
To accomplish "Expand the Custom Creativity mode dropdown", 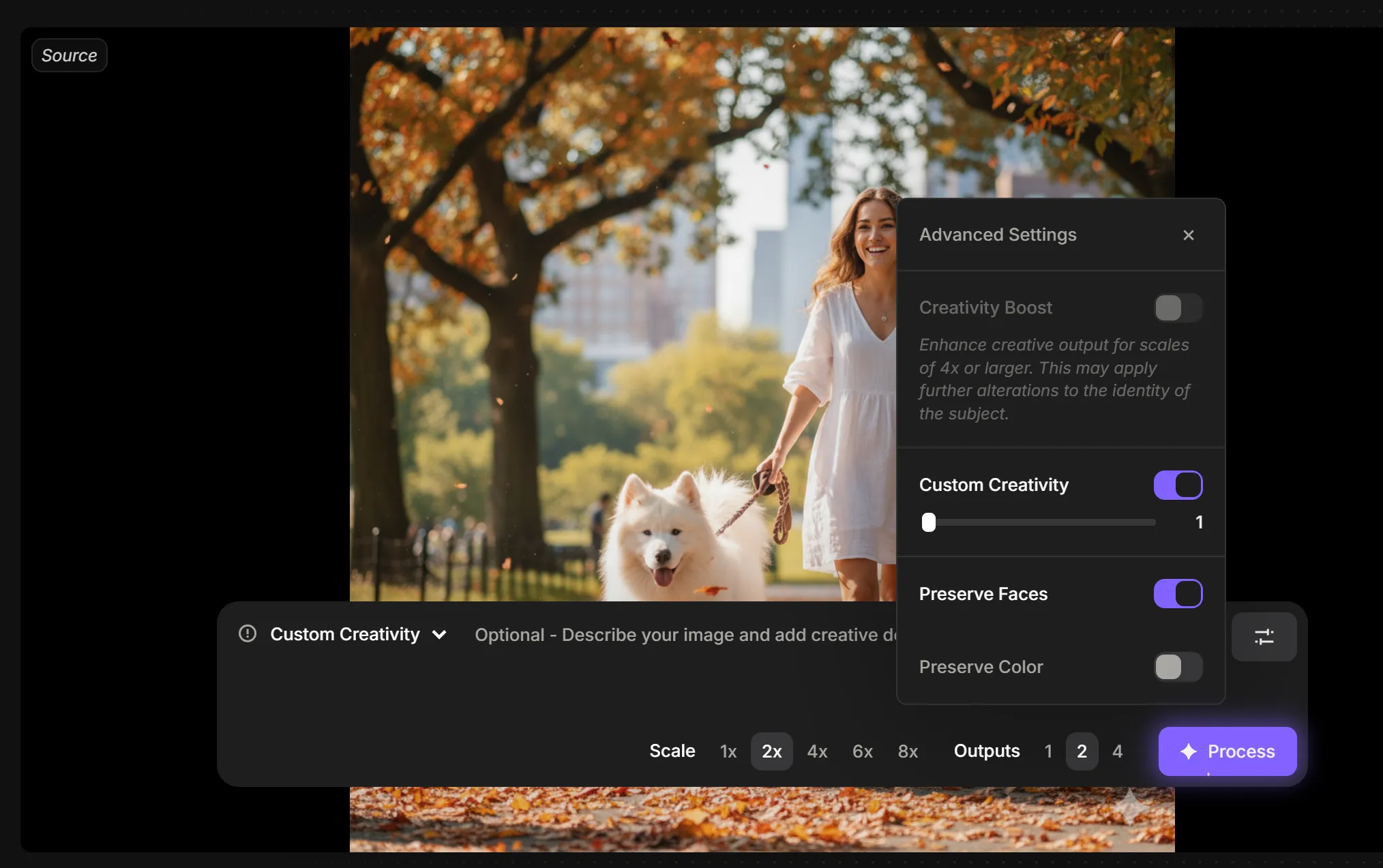I will coord(345,635).
